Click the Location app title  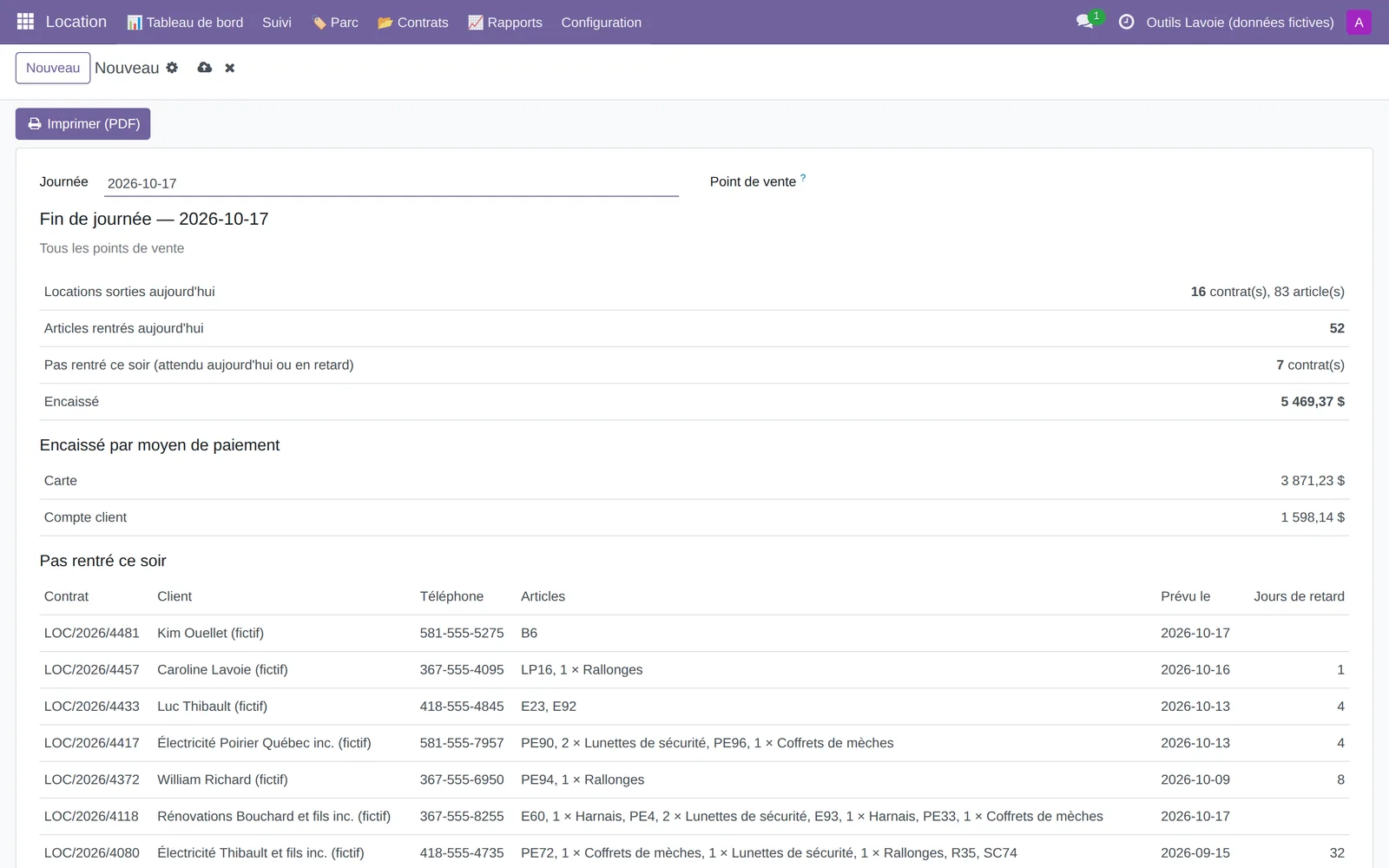click(x=76, y=22)
